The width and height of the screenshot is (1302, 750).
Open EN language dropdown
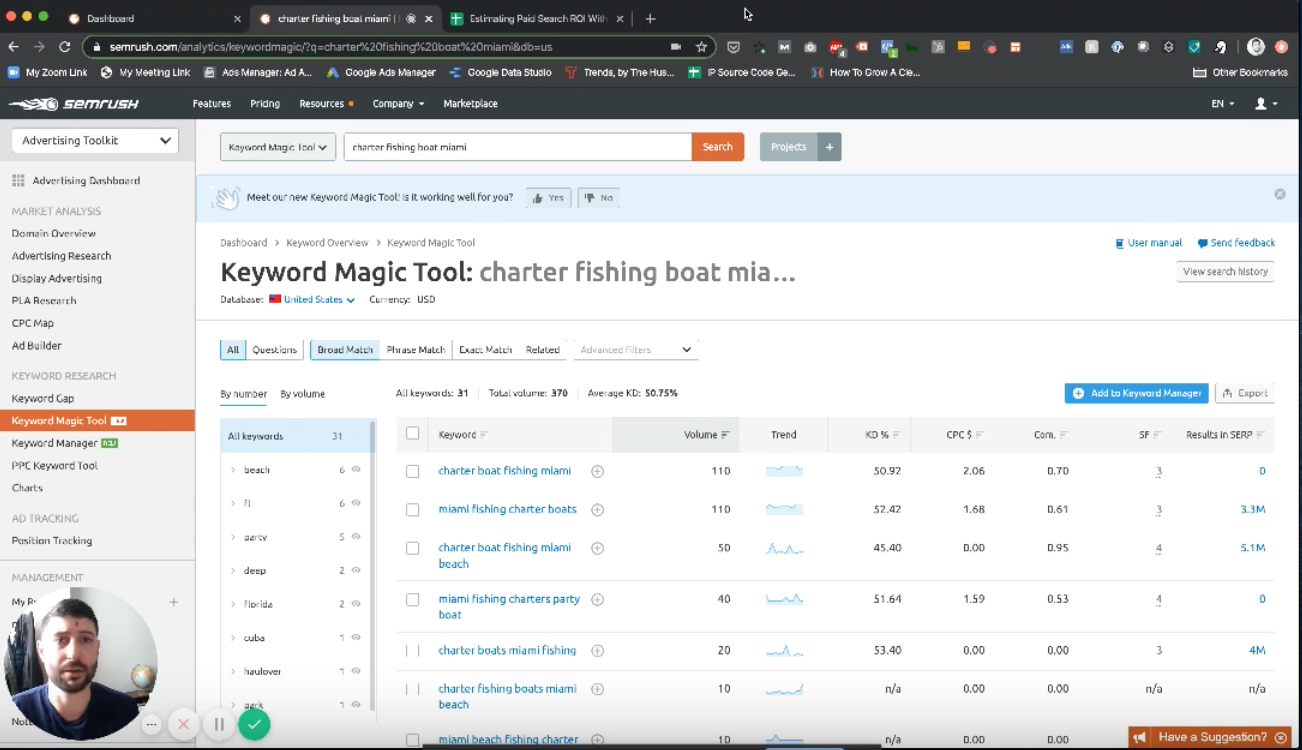[x=1223, y=104]
